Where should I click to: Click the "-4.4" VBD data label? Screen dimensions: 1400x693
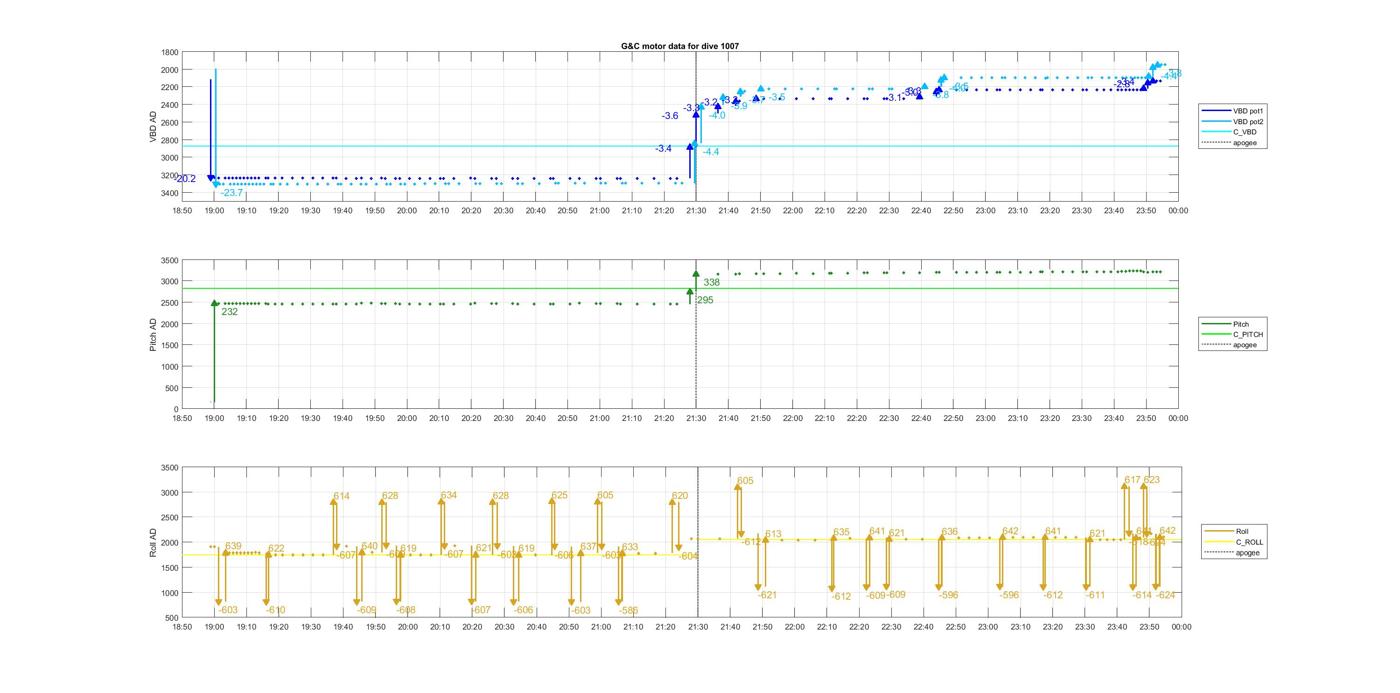[x=710, y=151]
